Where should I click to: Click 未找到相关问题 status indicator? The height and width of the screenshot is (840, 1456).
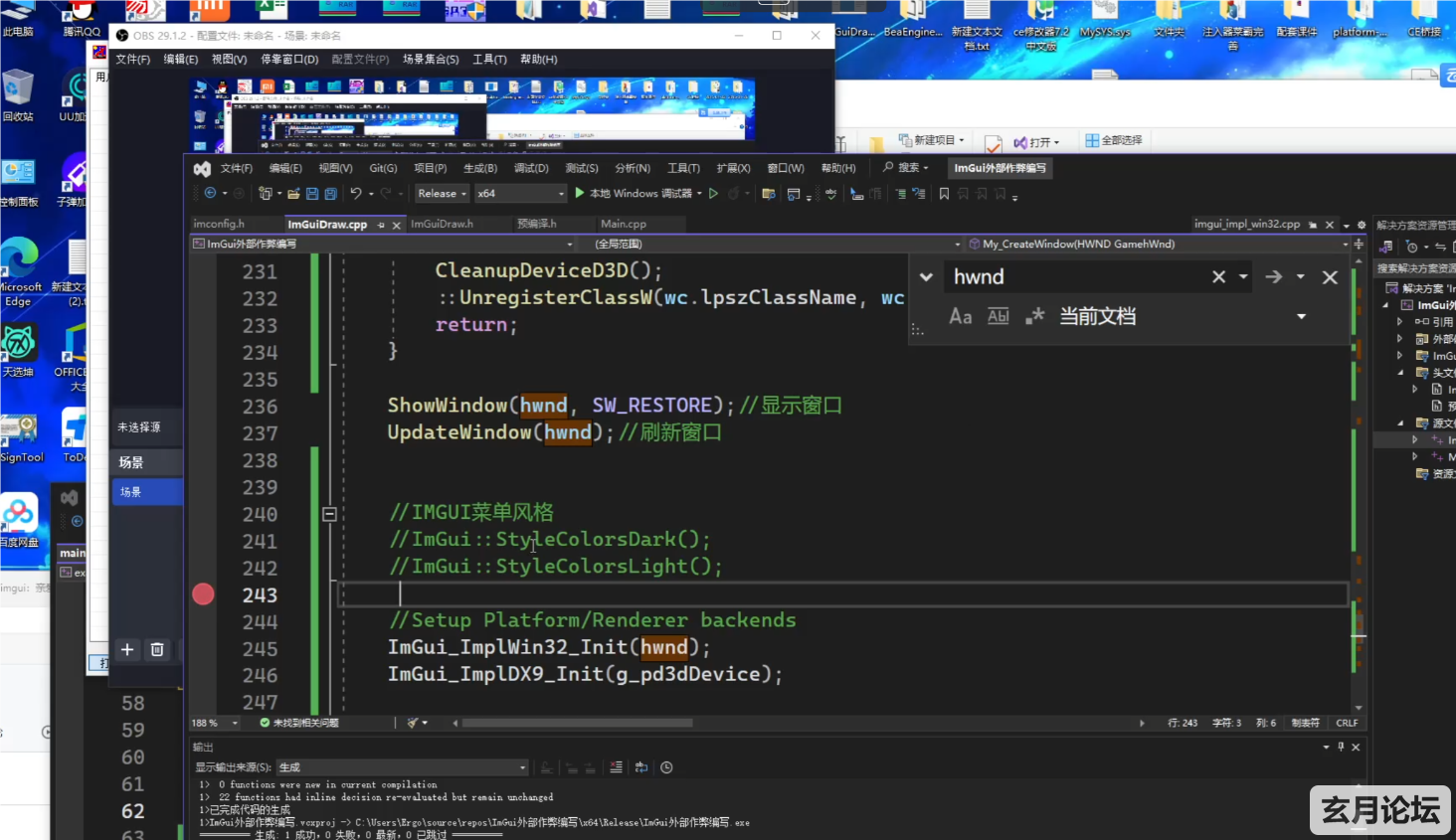pyautogui.click(x=298, y=723)
